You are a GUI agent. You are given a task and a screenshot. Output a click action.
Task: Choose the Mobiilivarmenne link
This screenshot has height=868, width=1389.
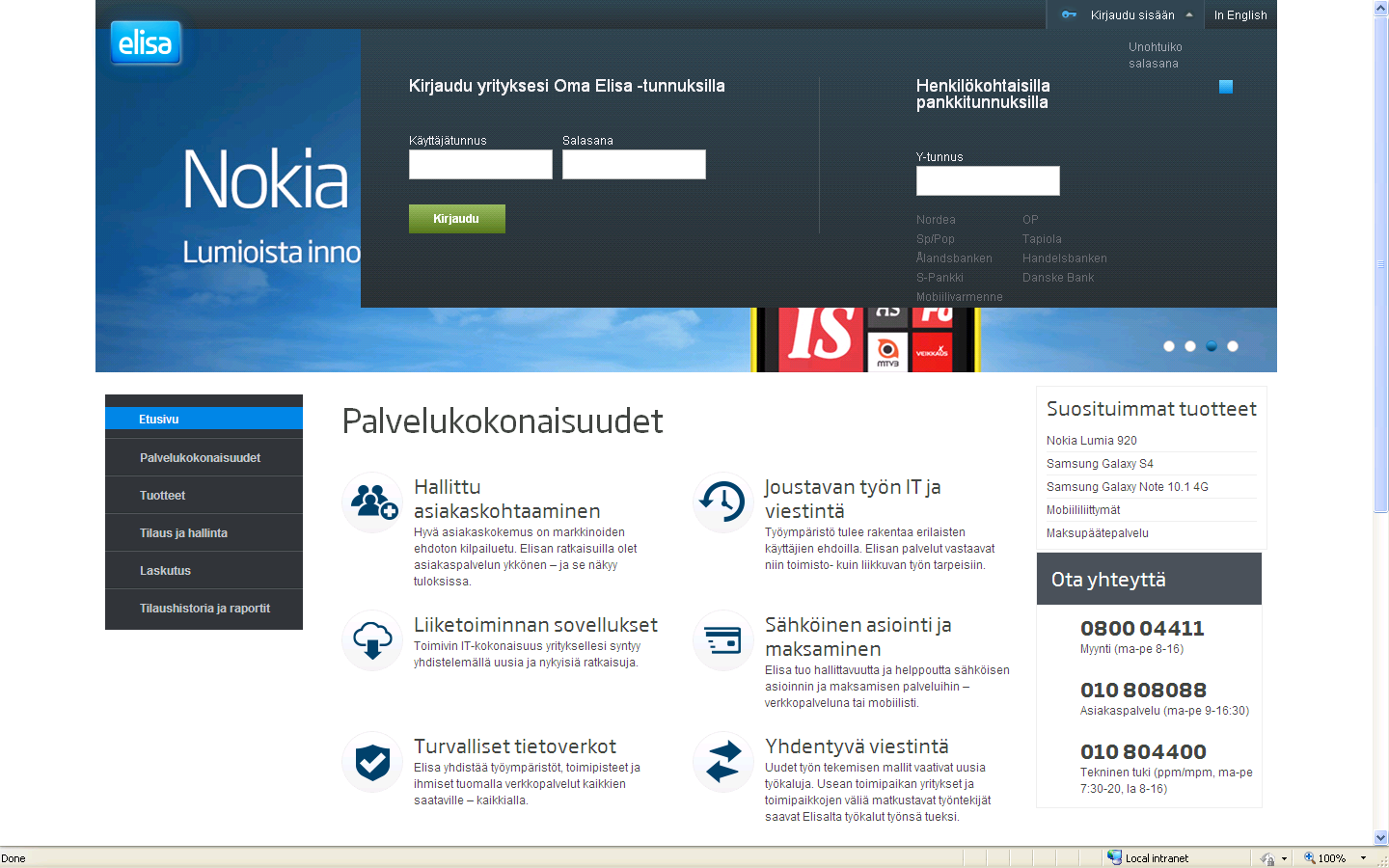[x=960, y=297]
